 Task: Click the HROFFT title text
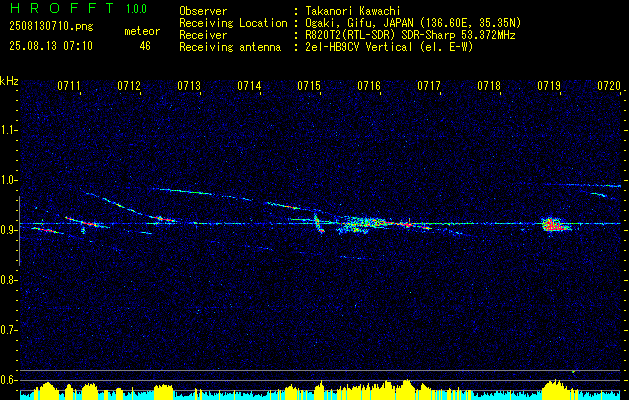(x=62, y=8)
